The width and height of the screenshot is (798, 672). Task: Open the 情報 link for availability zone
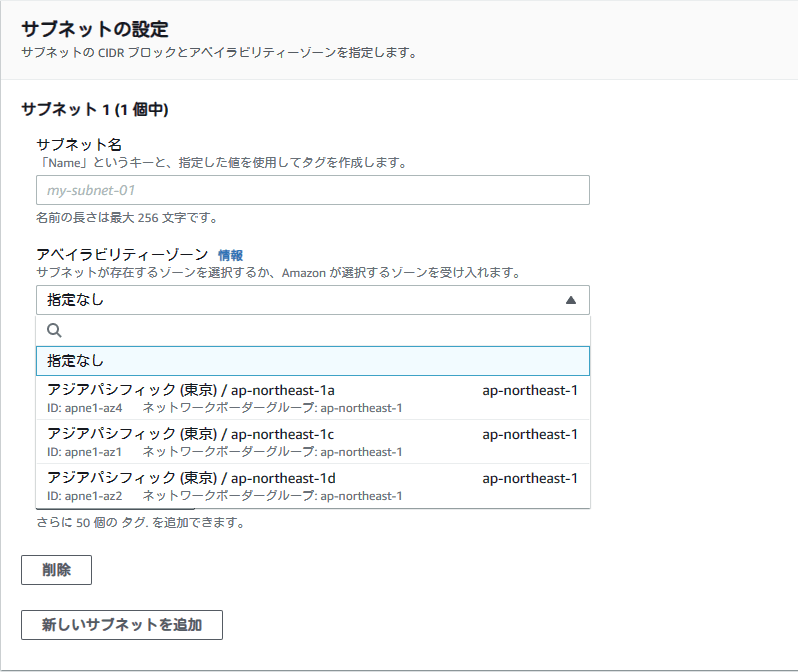click(x=230, y=255)
